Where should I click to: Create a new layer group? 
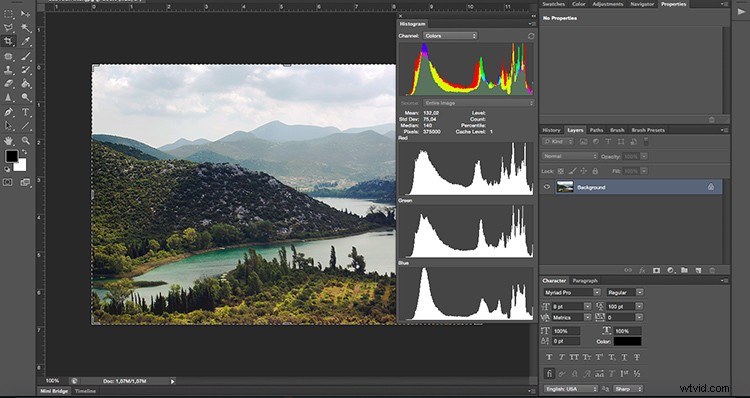(684, 270)
